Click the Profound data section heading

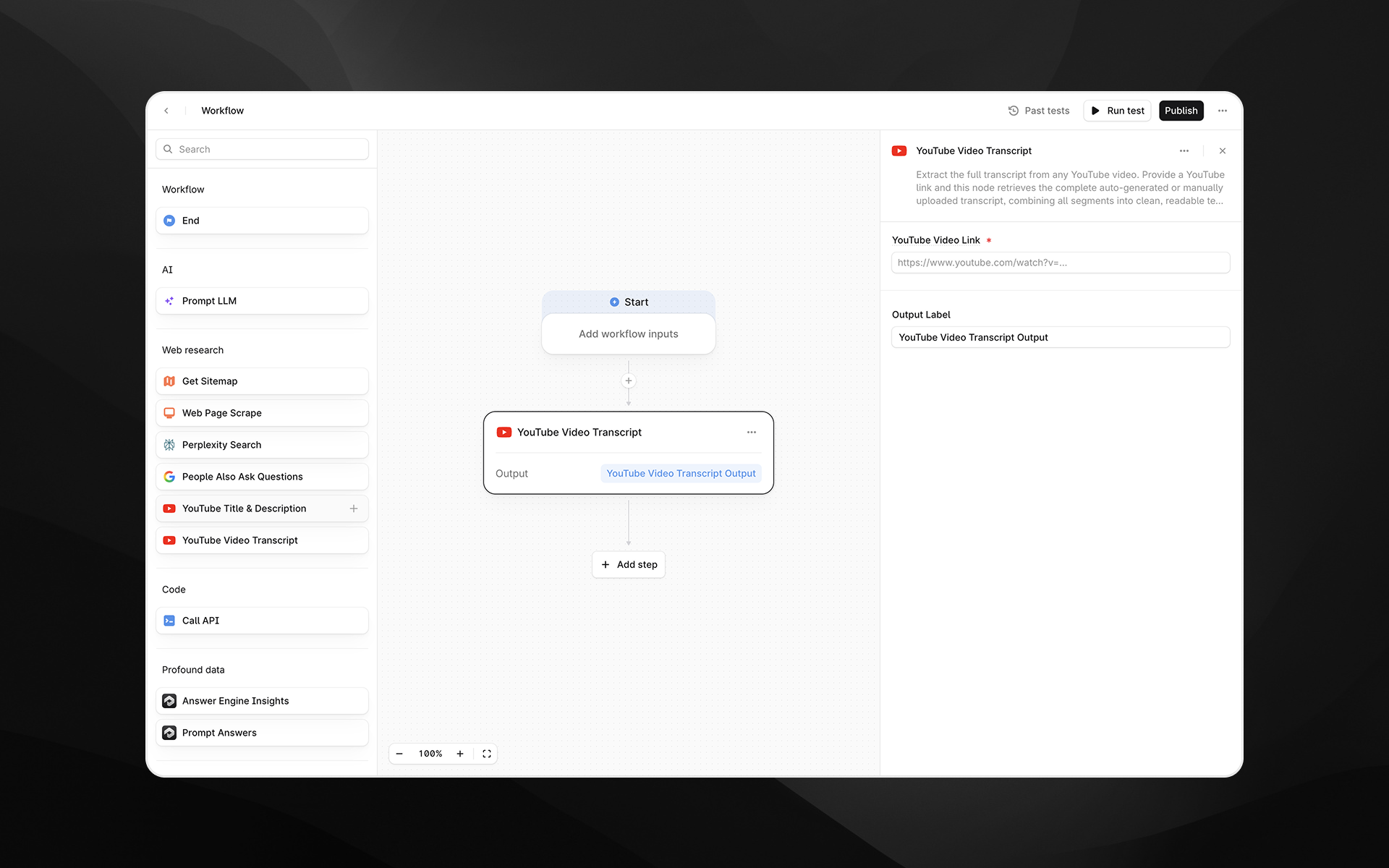click(x=193, y=670)
